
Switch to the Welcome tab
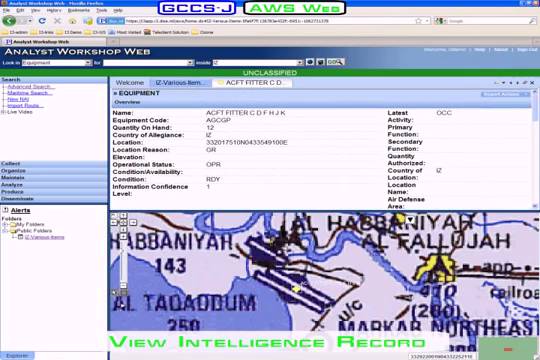click(x=129, y=83)
